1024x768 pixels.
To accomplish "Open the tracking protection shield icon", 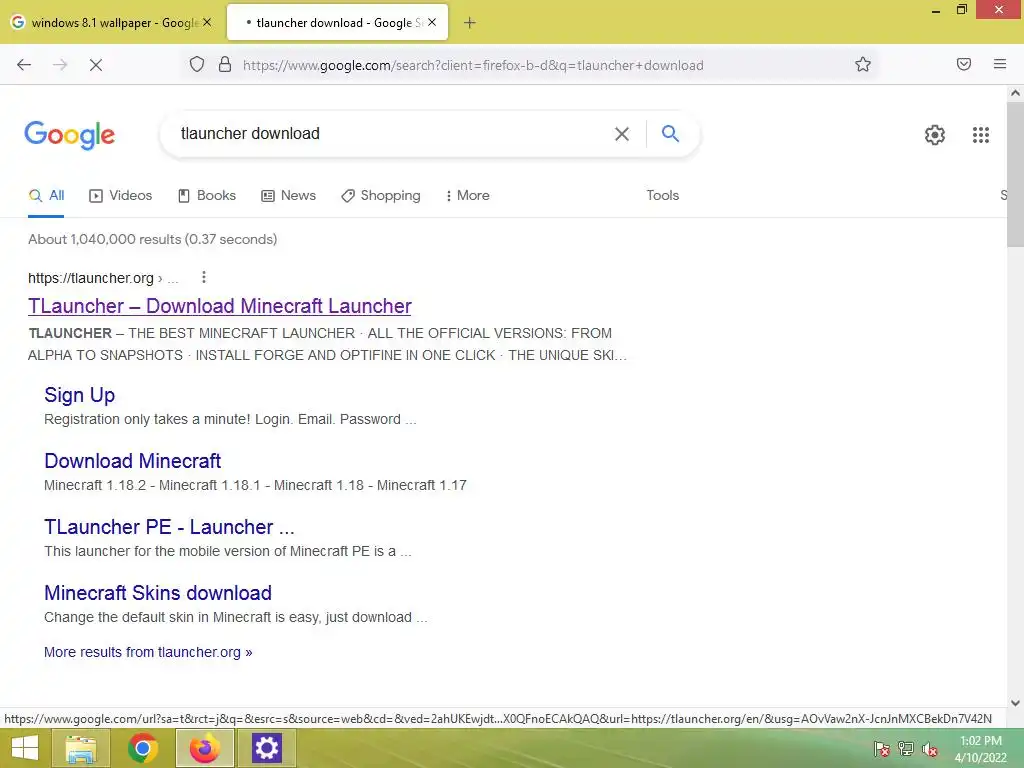I will click(x=197, y=64).
